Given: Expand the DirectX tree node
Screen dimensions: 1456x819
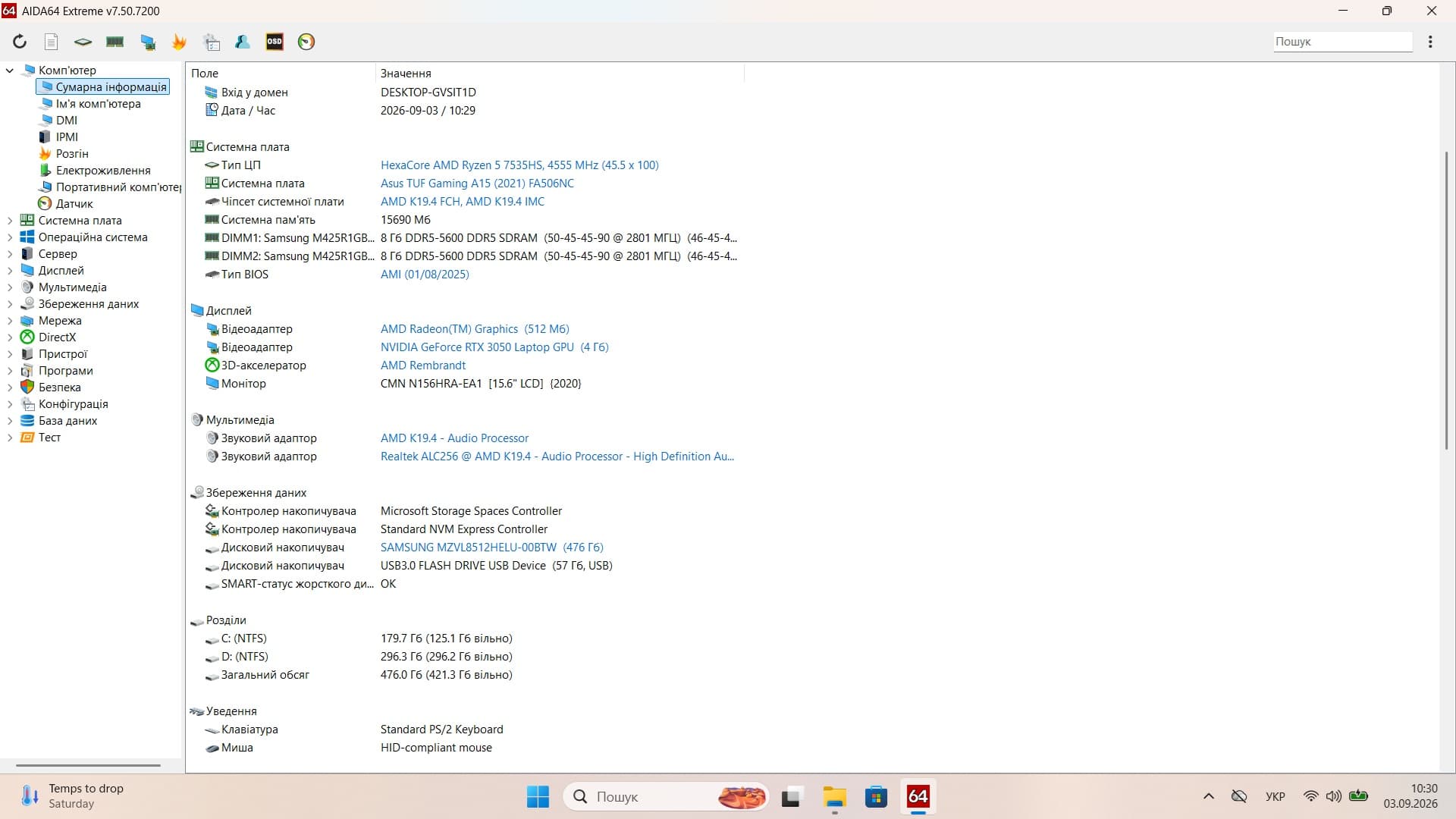Looking at the screenshot, I should [10, 337].
